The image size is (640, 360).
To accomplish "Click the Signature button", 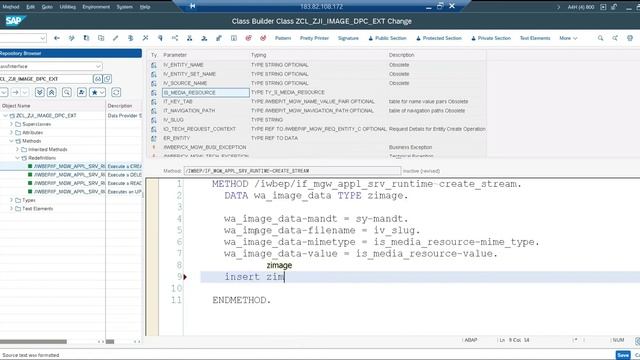I will tap(348, 38).
